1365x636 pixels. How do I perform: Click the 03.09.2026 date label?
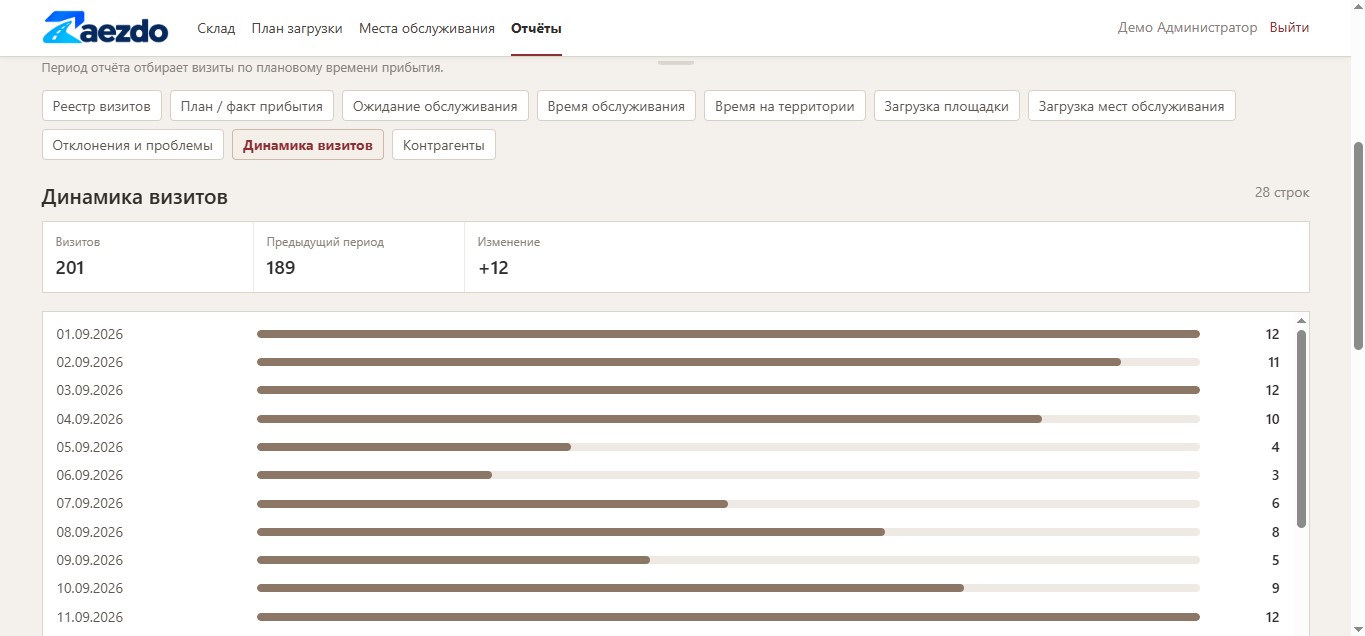pyautogui.click(x=90, y=390)
